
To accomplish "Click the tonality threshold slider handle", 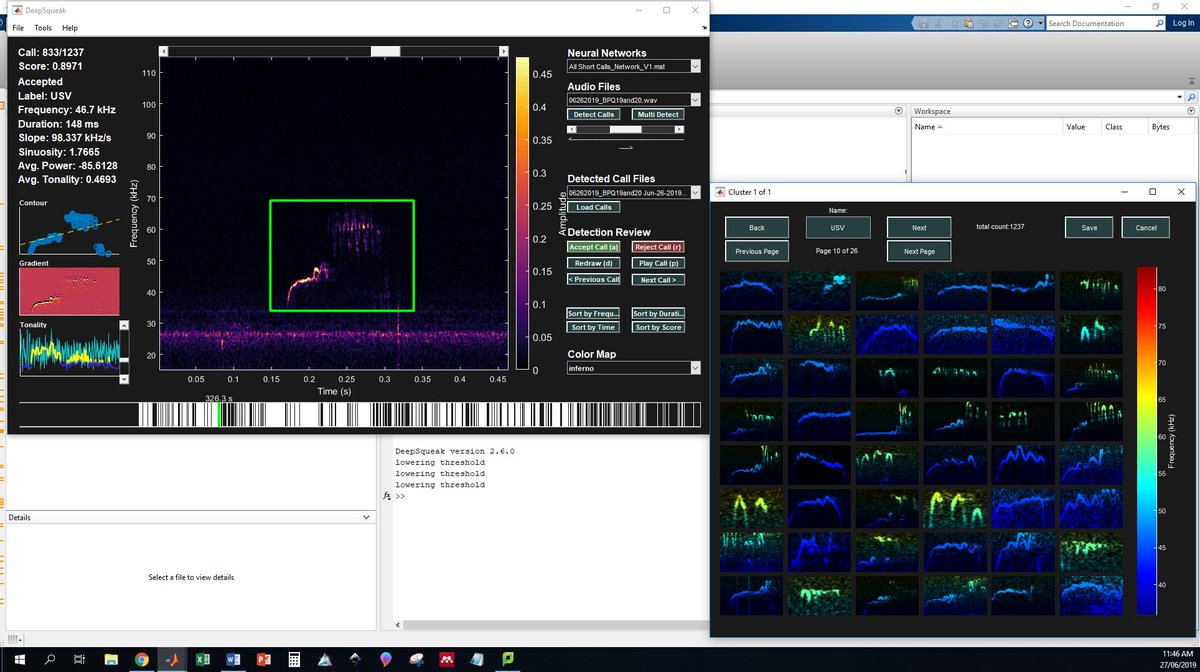I will 124,359.
